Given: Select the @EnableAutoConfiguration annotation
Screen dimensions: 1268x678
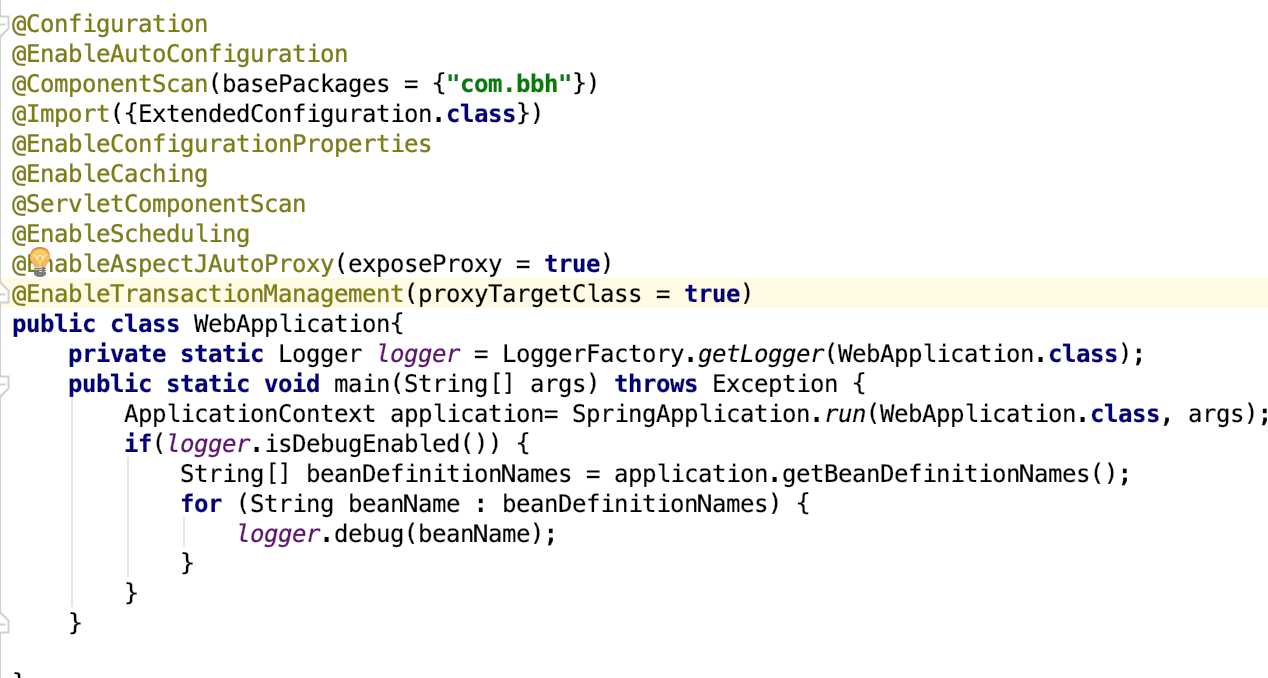Looking at the screenshot, I should [180, 54].
